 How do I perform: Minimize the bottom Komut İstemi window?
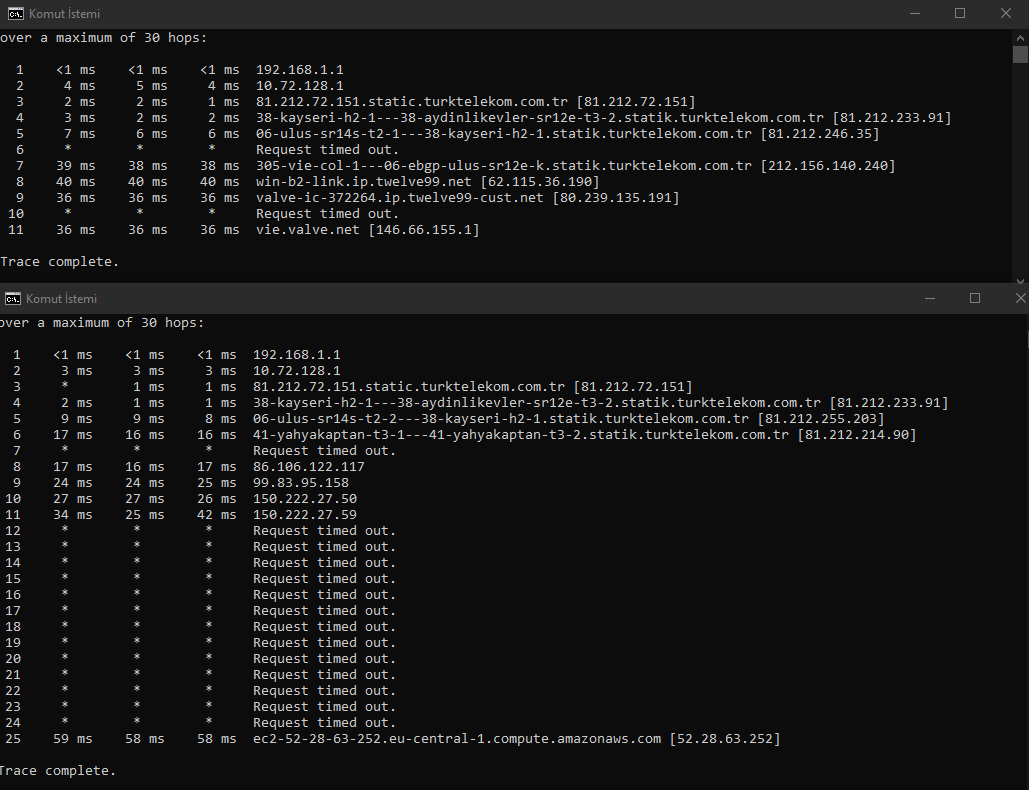[929, 298]
